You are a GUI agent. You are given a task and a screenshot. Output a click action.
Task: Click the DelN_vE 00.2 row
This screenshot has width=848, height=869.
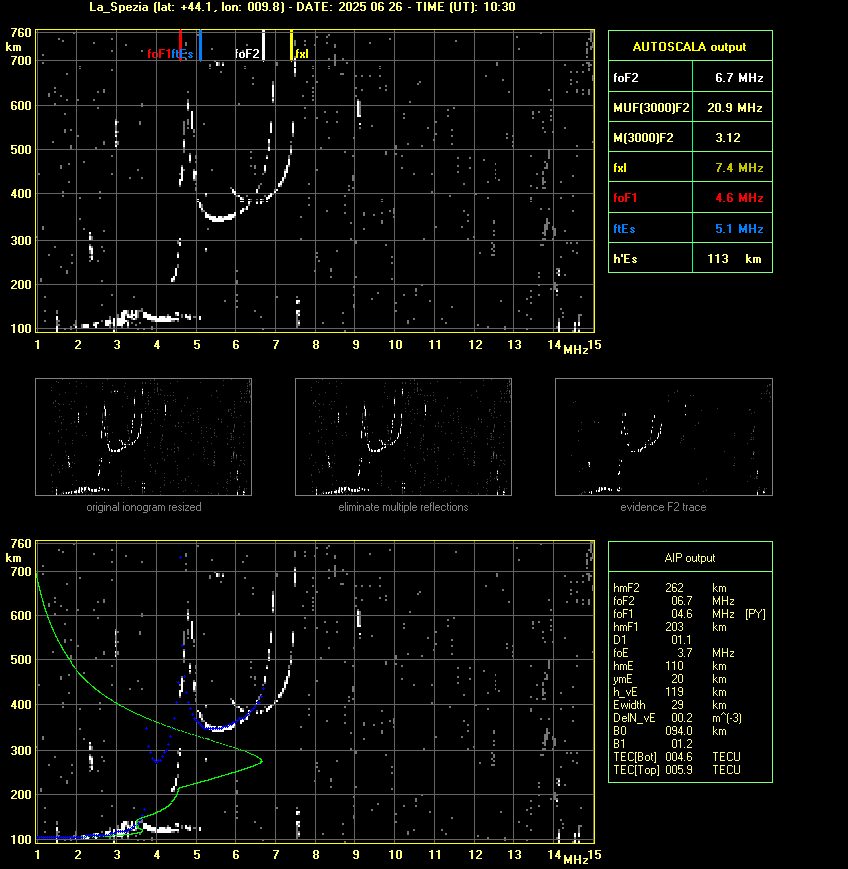(x=677, y=718)
